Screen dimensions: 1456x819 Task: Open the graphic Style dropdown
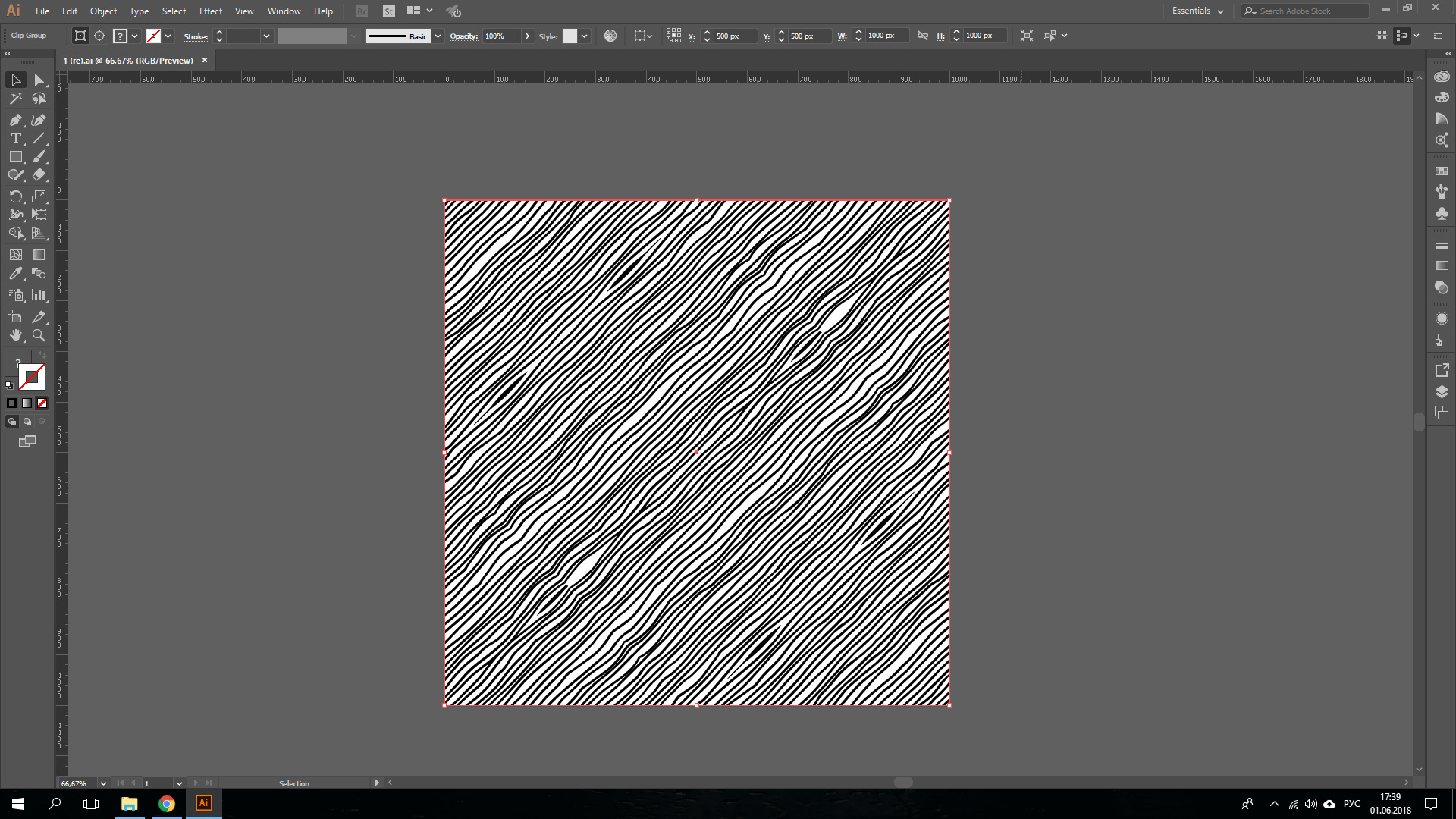(x=584, y=36)
